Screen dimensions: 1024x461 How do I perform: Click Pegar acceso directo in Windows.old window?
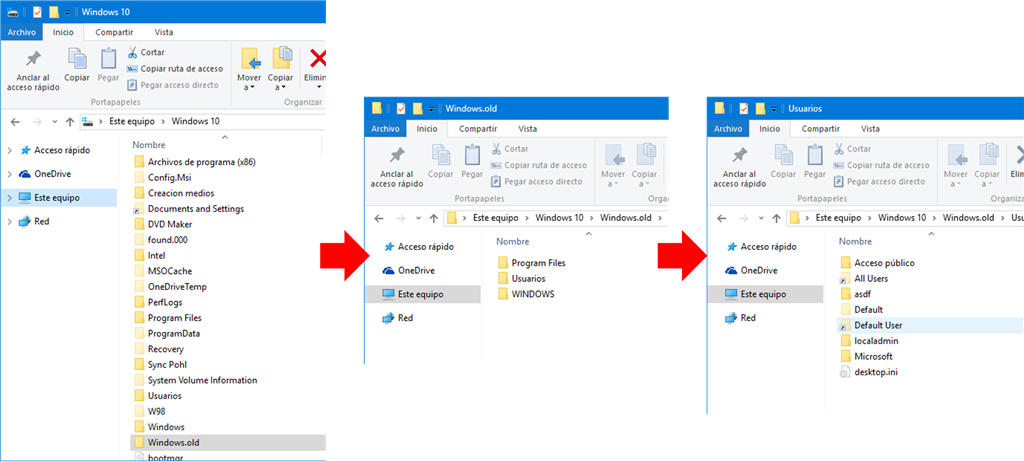(x=536, y=182)
